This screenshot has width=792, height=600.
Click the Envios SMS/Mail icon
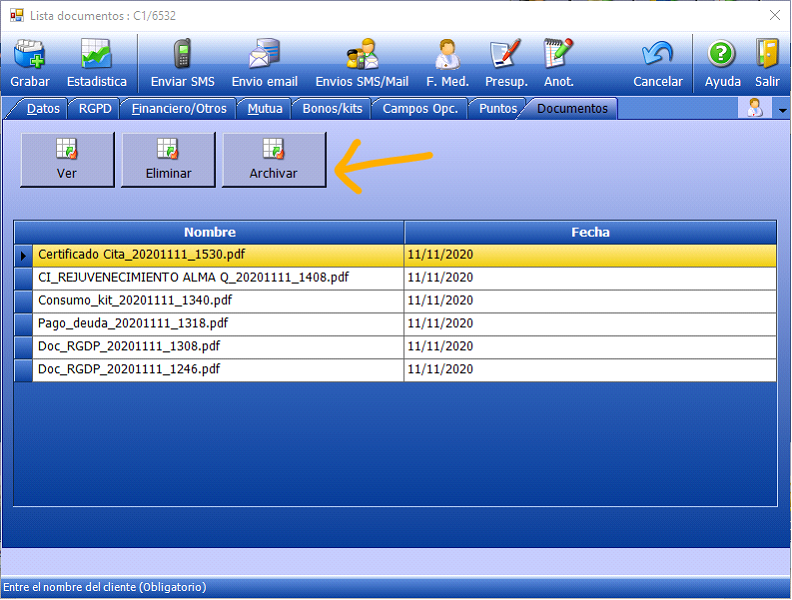pyautogui.click(x=361, y=55)
